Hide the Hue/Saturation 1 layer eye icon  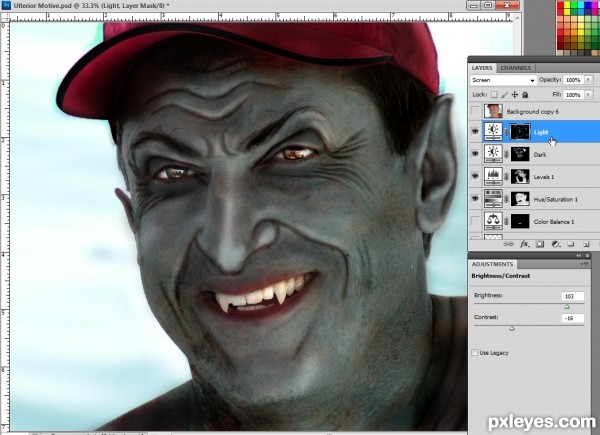(x=475, y=198)
